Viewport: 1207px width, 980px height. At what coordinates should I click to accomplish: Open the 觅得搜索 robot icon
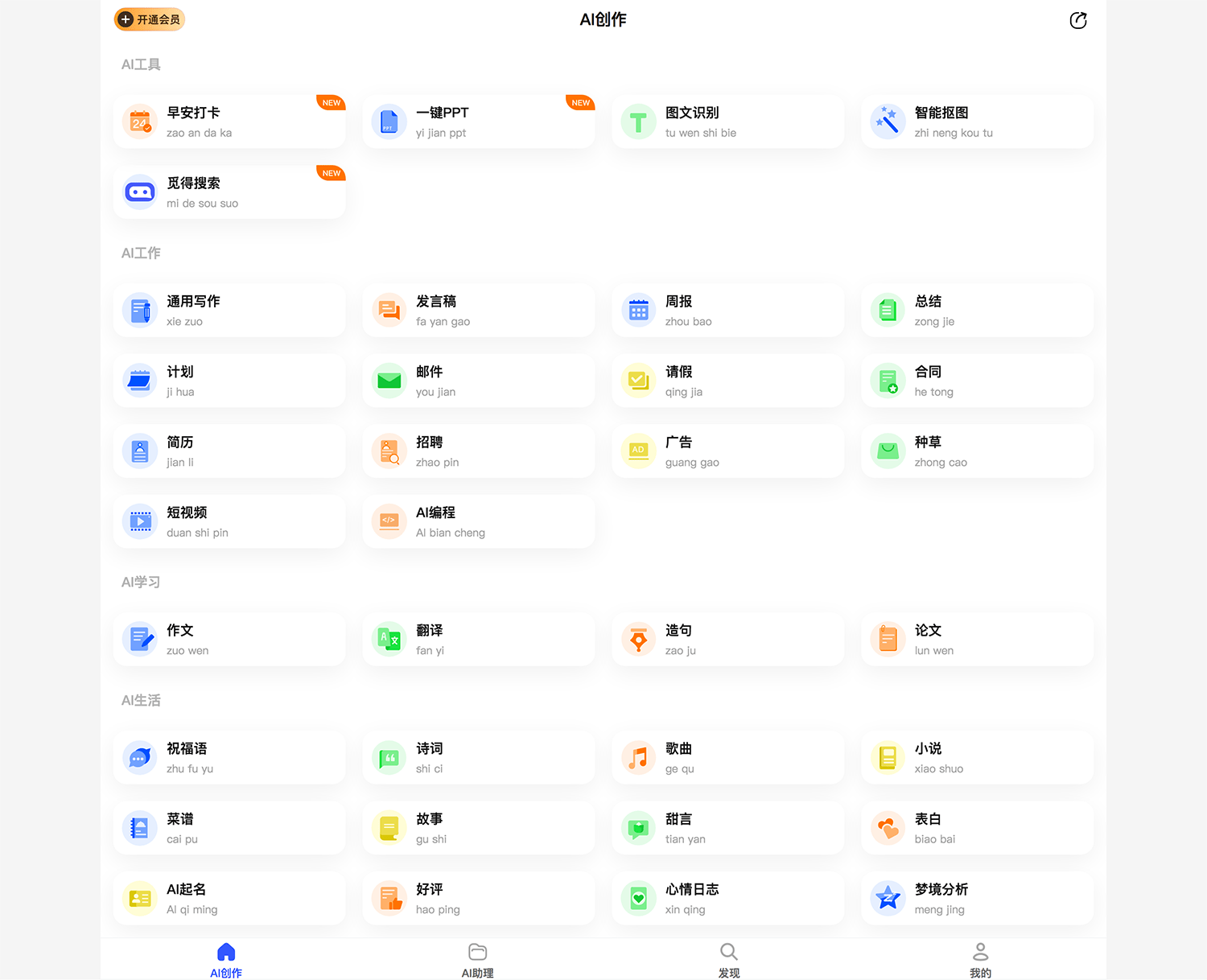[x=140, y=192]
